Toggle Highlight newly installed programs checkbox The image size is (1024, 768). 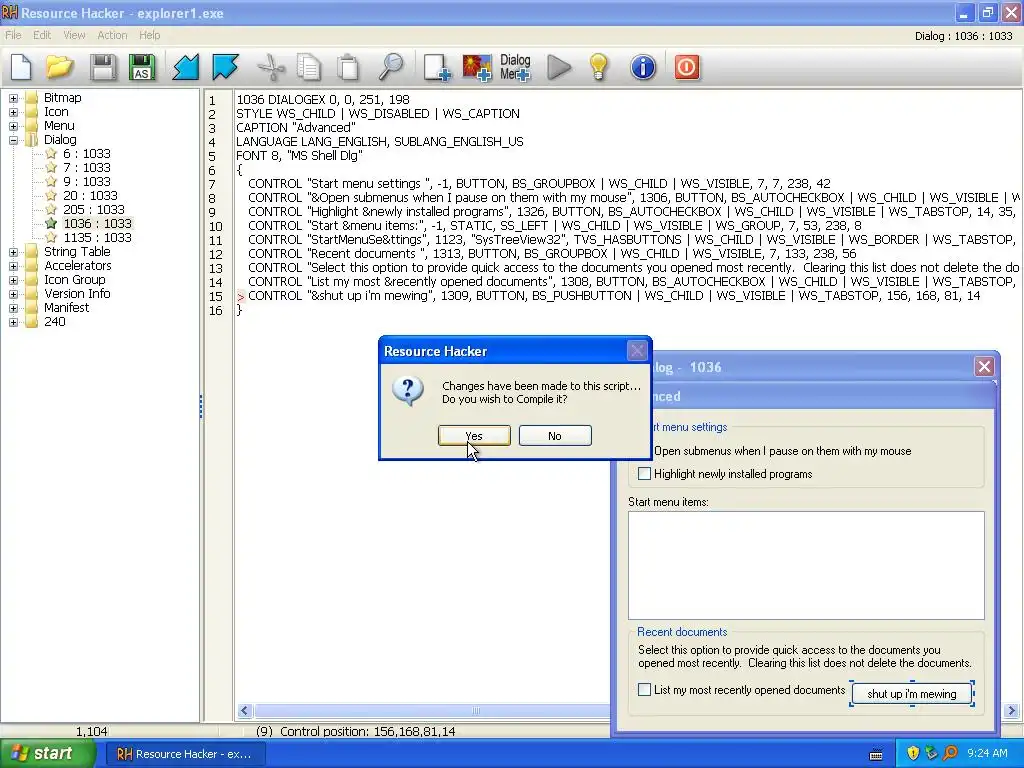coord(645,473)
